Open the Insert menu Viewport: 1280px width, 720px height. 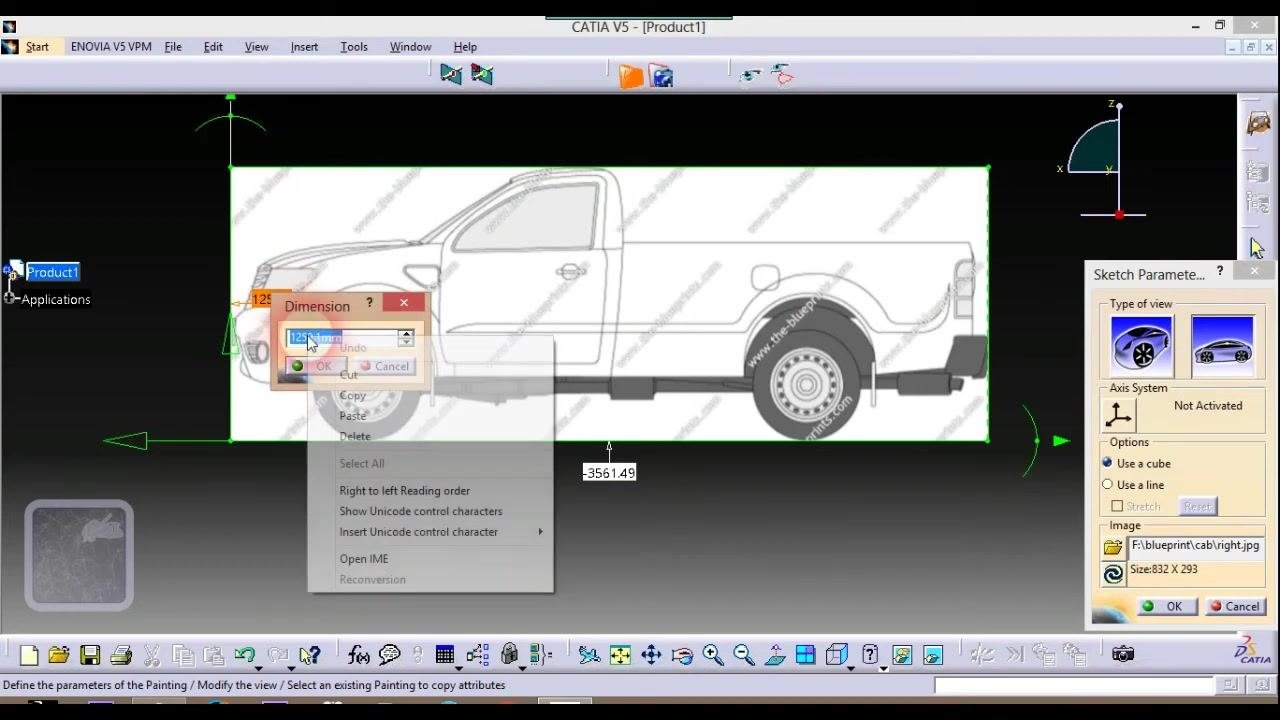tap(304, 47)
